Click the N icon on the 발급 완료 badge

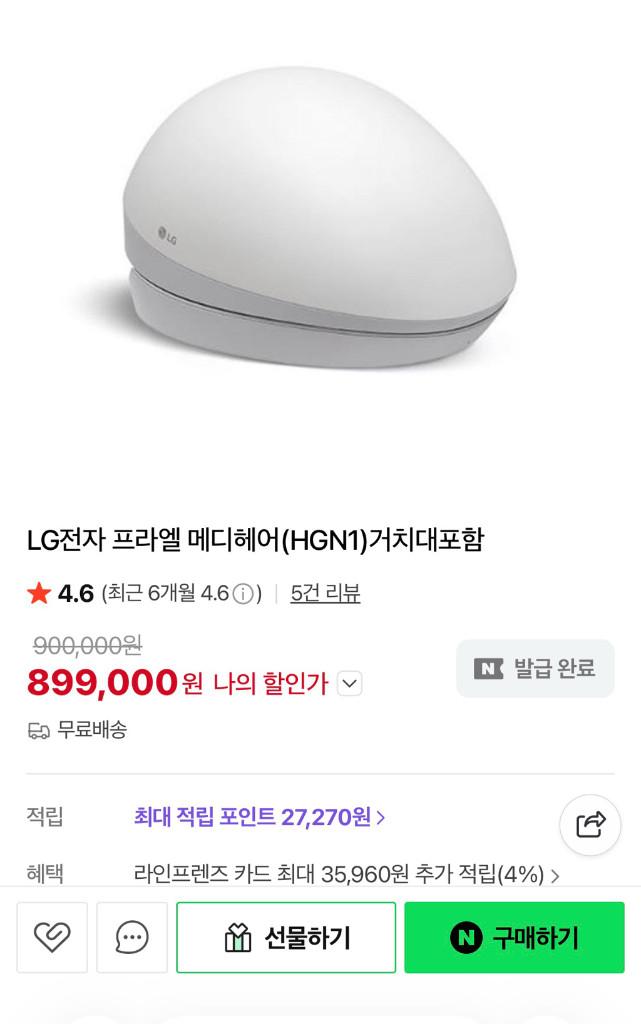point(488,668)
